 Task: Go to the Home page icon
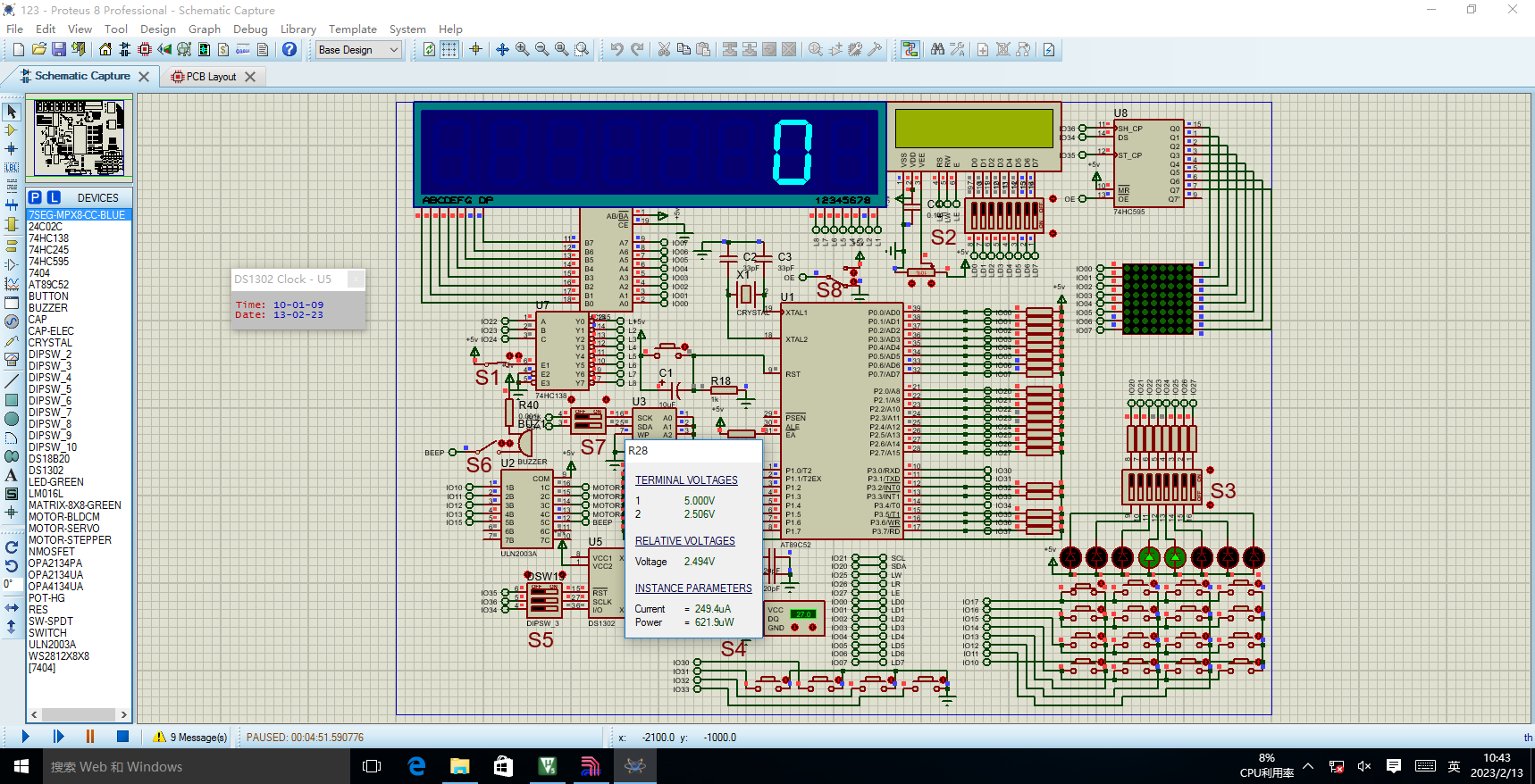pyautogui.click(x=105, y=50)
